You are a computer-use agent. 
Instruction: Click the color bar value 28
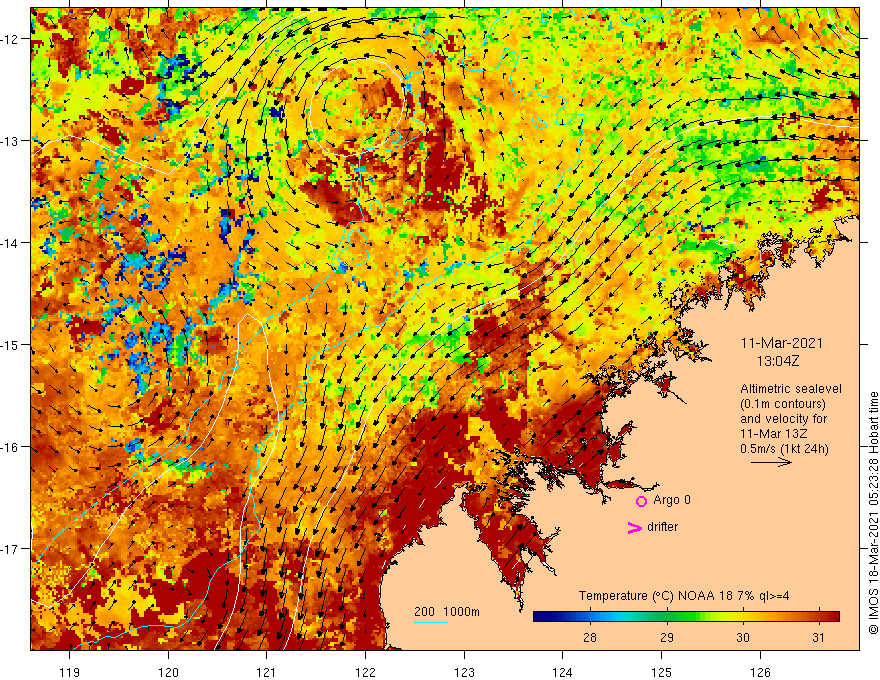[589, 637]
